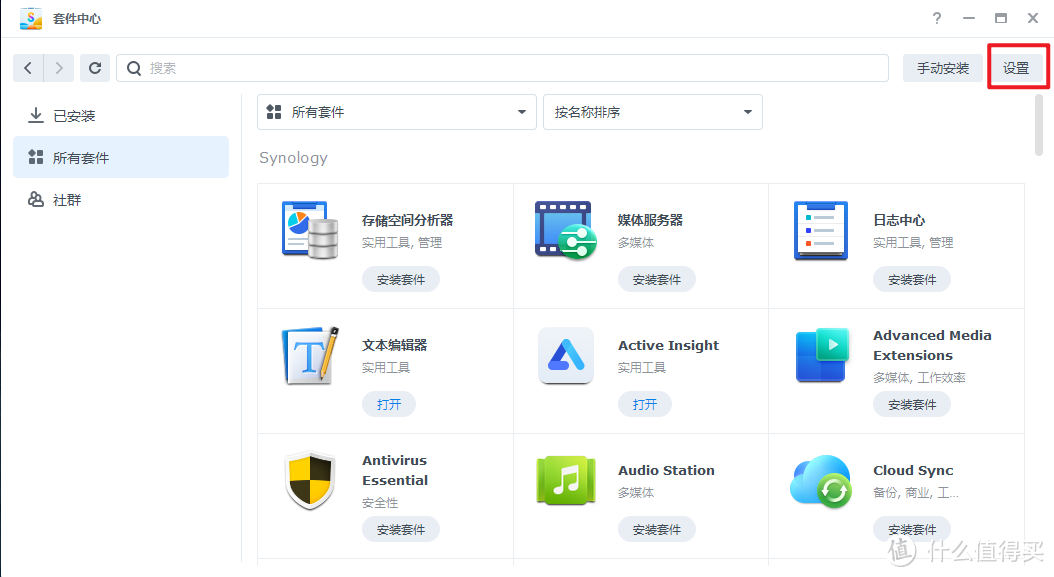Open the help question mark icon
This screenshot has height=577, width=1054.
936,18
